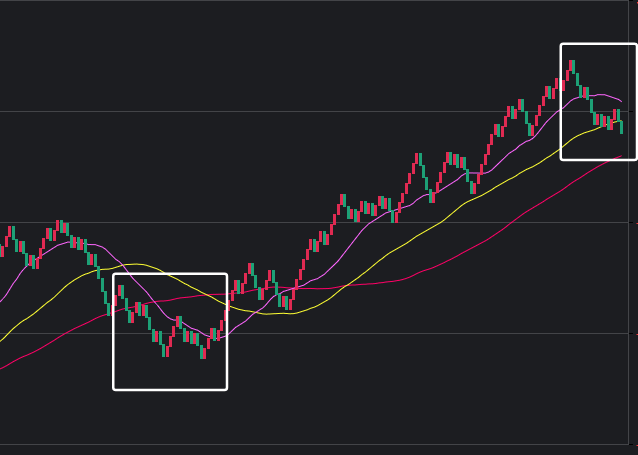Click the topmost horizontal gridline
Screen dimensions: 638x455
coord(300,111)
